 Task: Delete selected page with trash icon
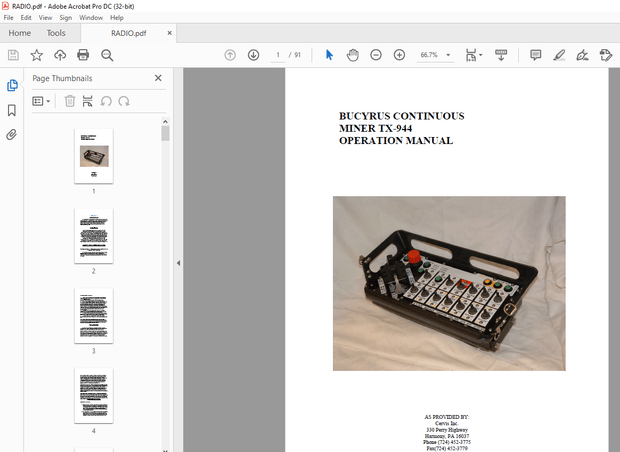click(x=70, y=101)
